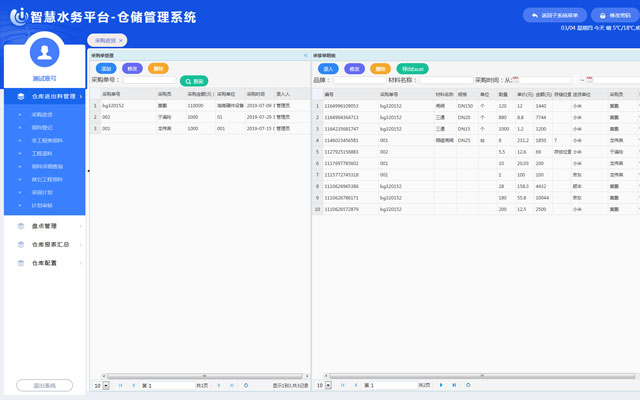Click the 盘点管理 sidebar icon
640x400 pixels.
(x=22, y=226)
